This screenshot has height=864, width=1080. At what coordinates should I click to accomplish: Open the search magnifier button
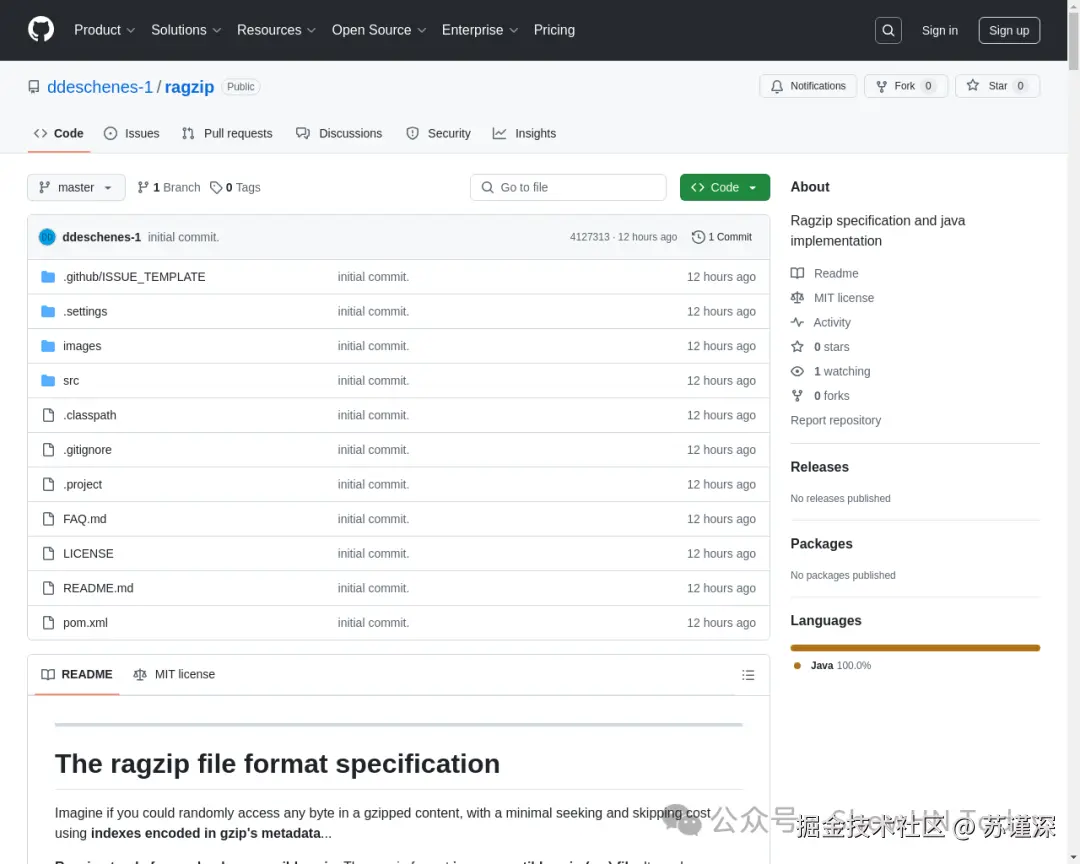(x=888, y=30)
